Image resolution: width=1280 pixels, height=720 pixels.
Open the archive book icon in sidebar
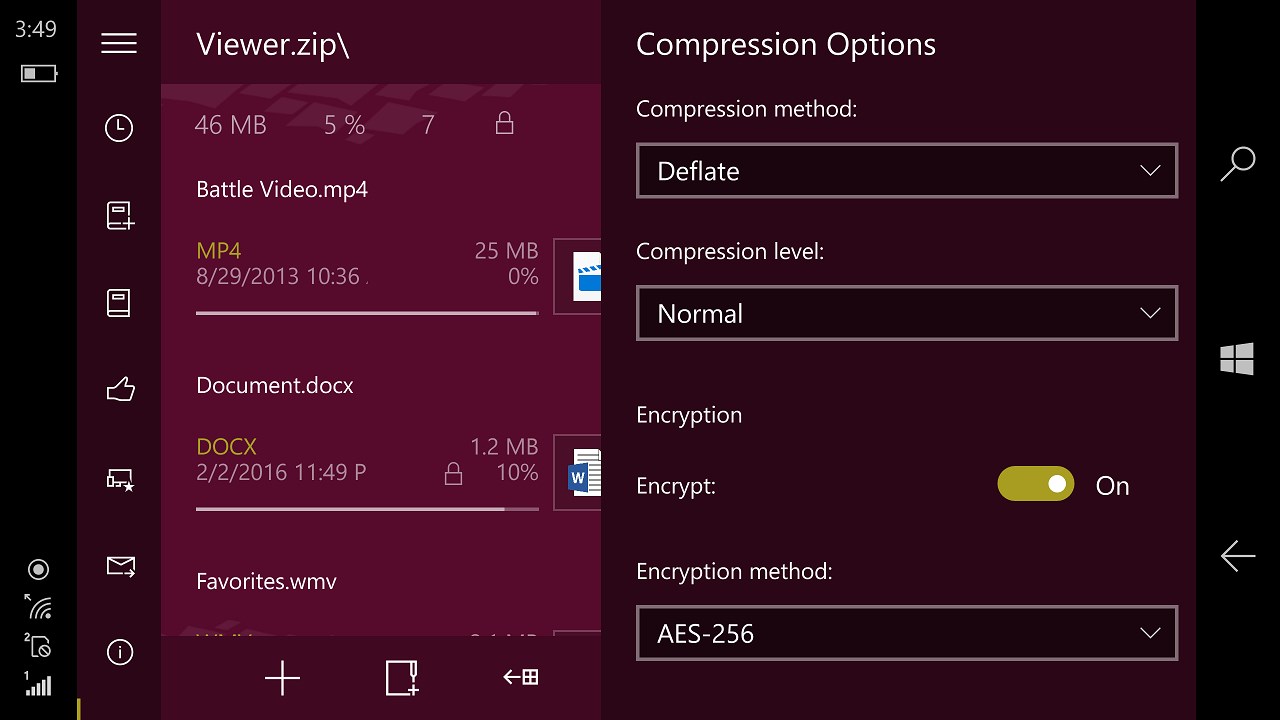(119, 303)
